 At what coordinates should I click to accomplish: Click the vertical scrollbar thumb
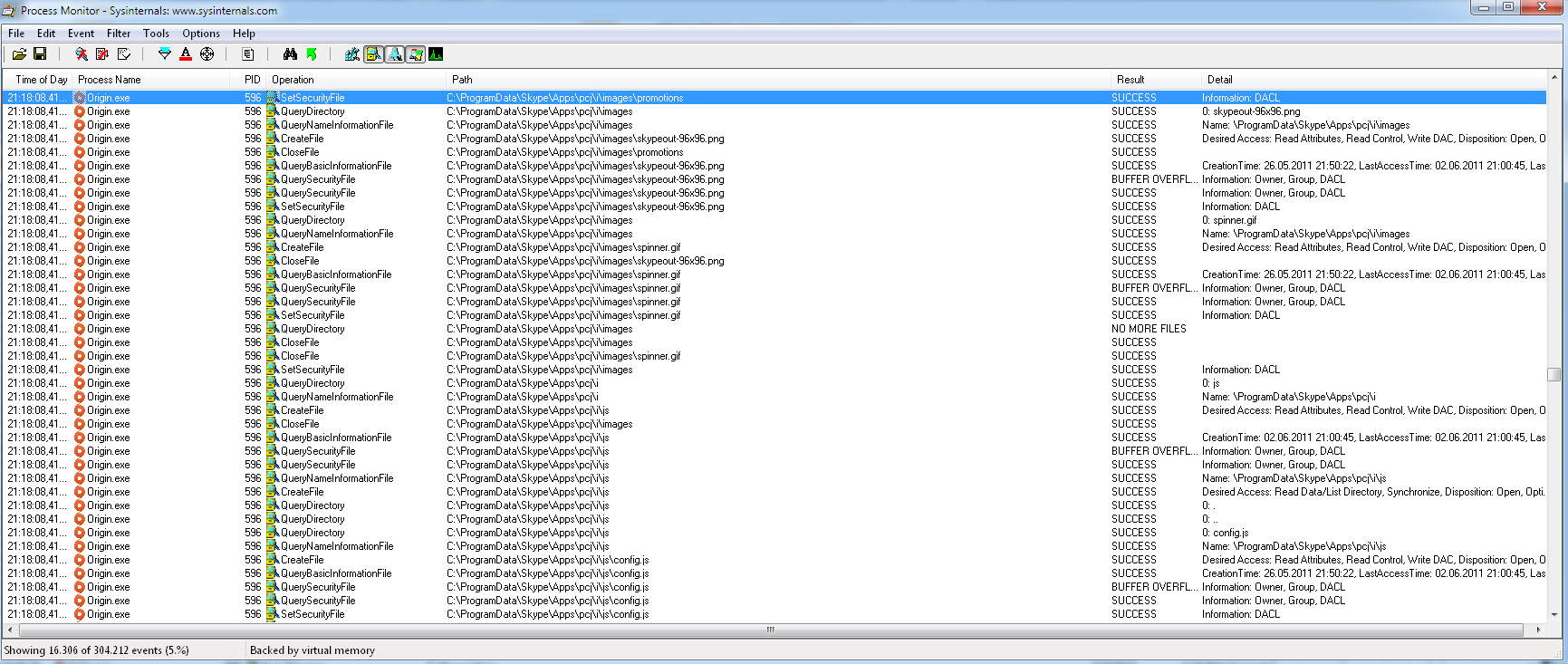pyautogui.click(x=1554, y=374)
